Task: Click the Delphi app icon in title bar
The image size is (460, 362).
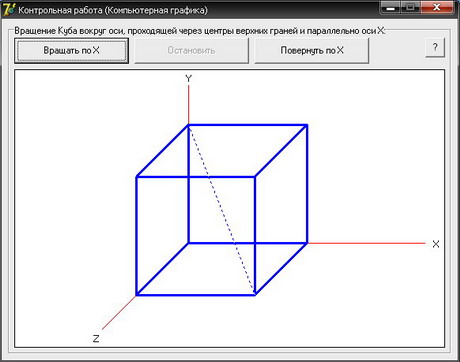Action: [x=8, y=9]
